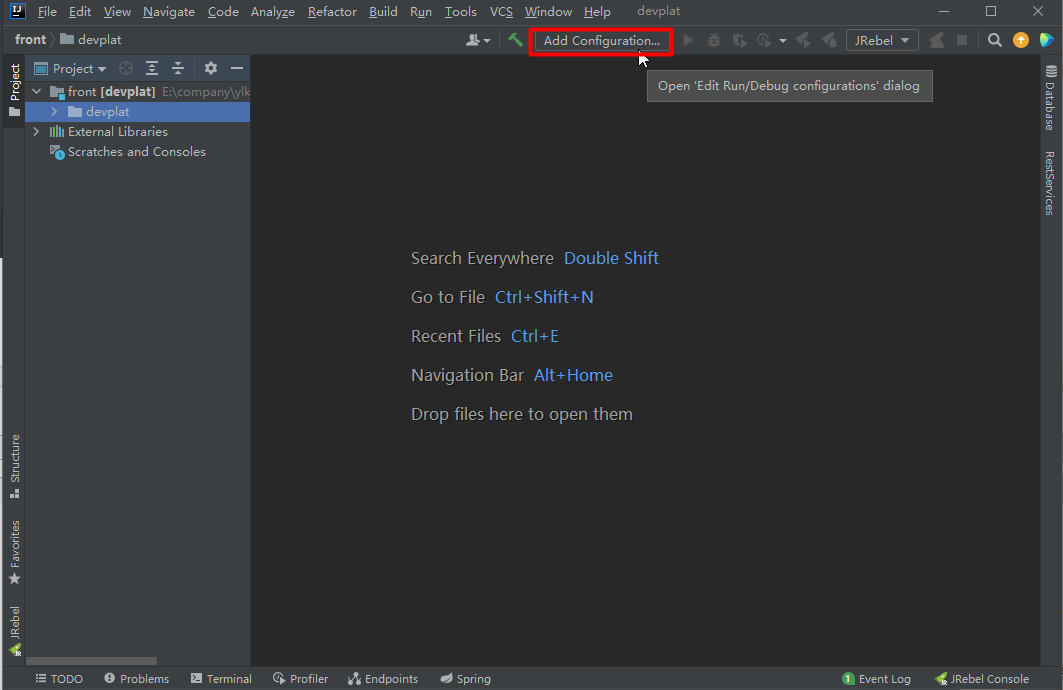Expand the devplat folder arrow

tap(54, 112)
